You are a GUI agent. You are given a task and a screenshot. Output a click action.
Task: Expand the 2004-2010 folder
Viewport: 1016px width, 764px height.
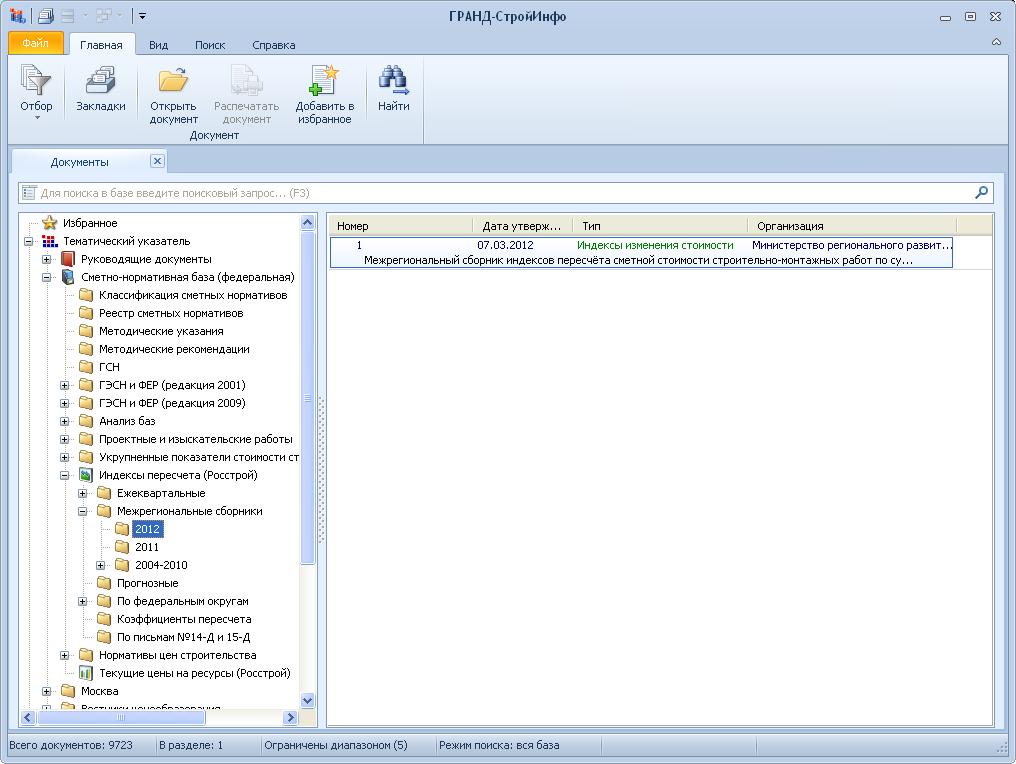(101, 565)
